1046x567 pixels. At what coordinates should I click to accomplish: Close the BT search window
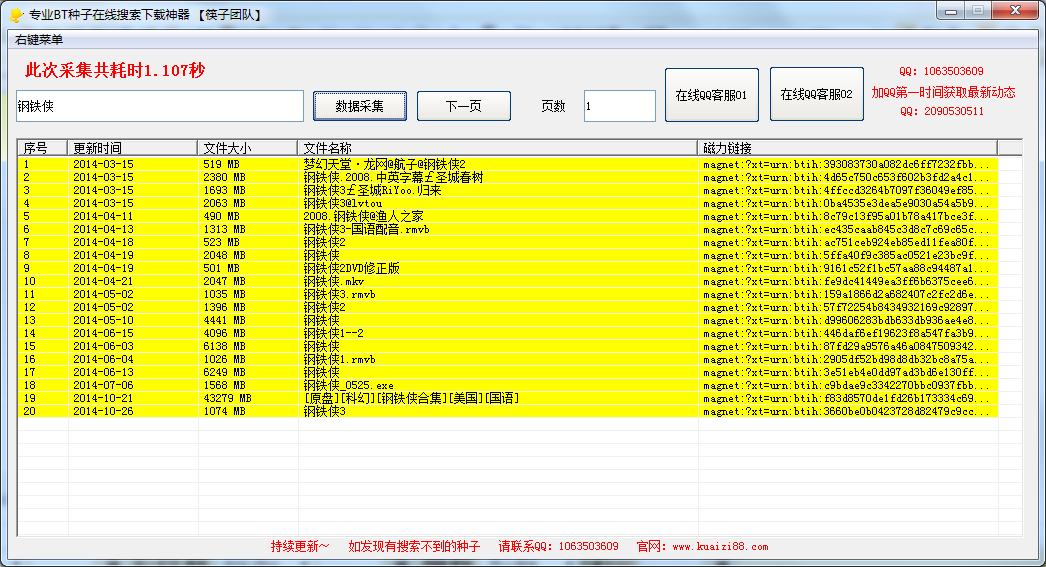[1015, 11]
